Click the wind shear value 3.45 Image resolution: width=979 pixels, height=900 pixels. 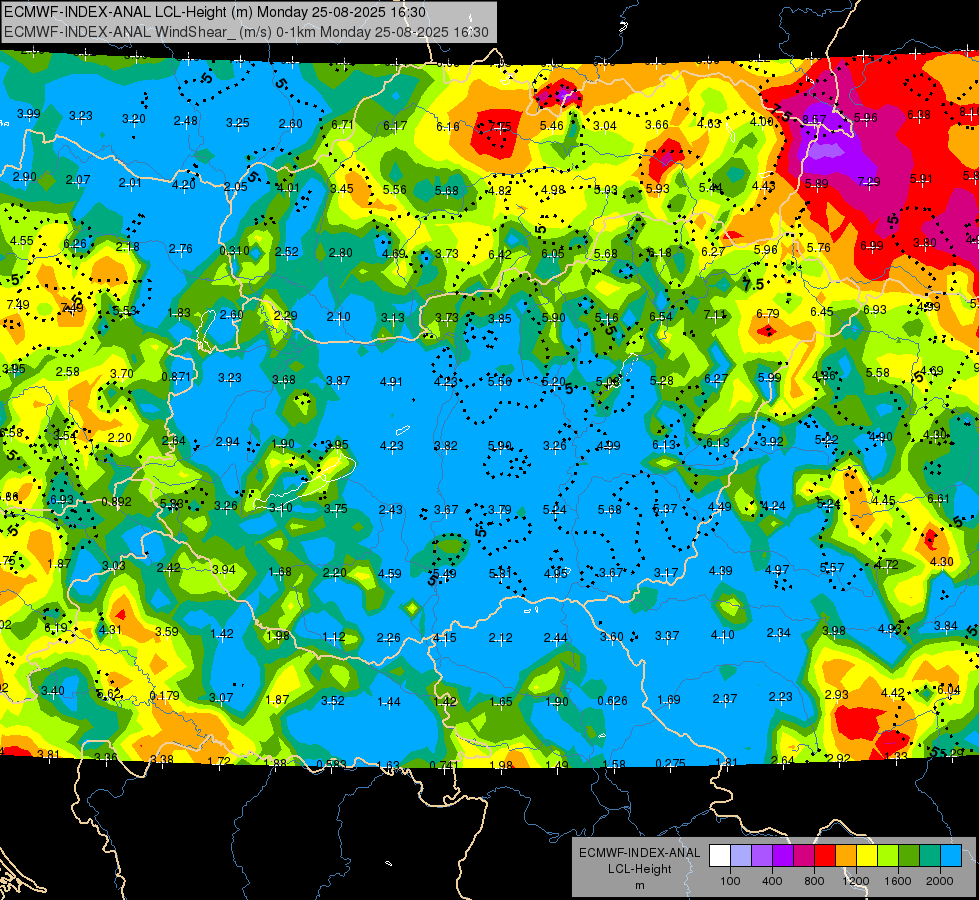(342, 189)
